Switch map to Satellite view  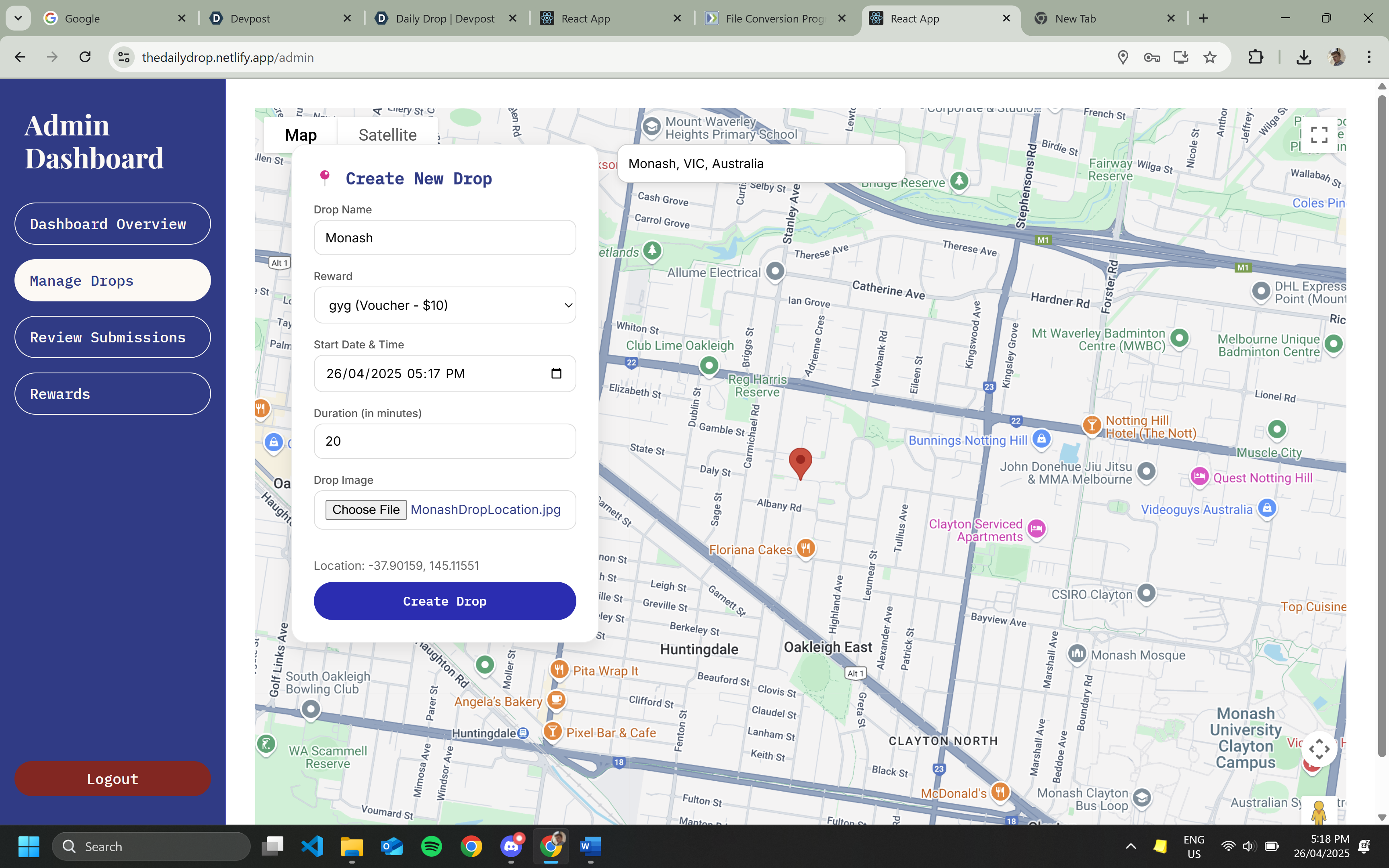point(387,135)
